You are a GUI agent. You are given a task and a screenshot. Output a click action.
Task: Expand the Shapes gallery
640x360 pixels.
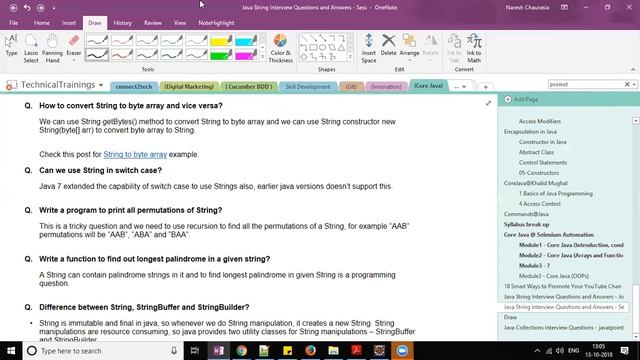click(350, 57)
